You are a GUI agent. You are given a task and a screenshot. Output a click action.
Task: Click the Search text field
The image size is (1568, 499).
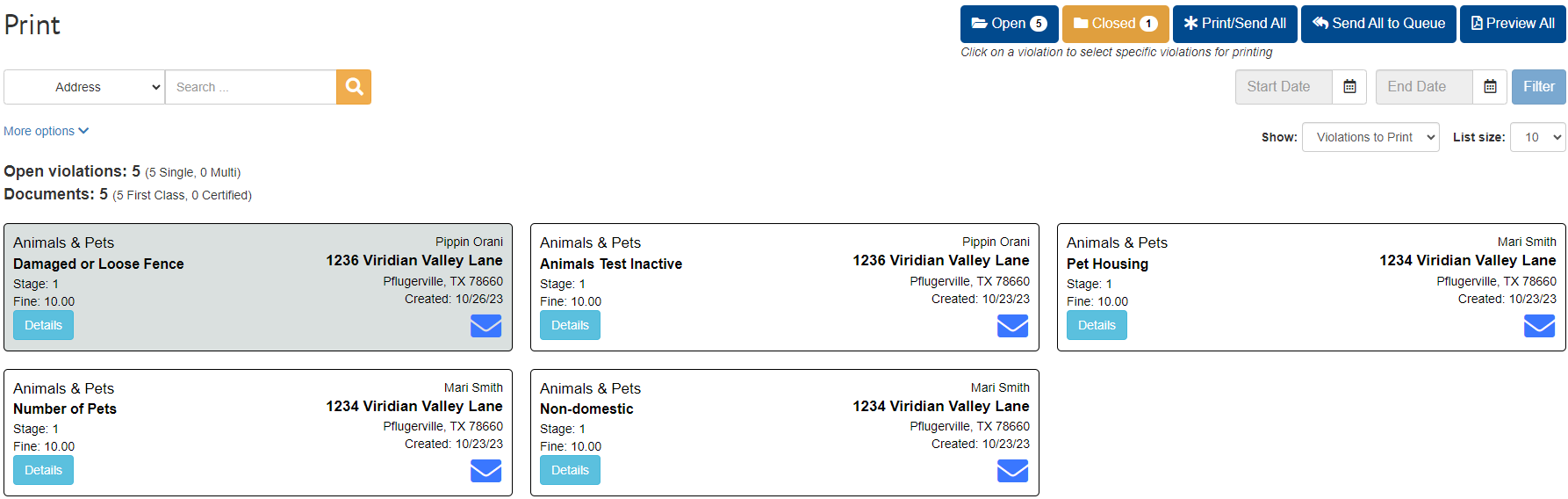click(250, 87)
